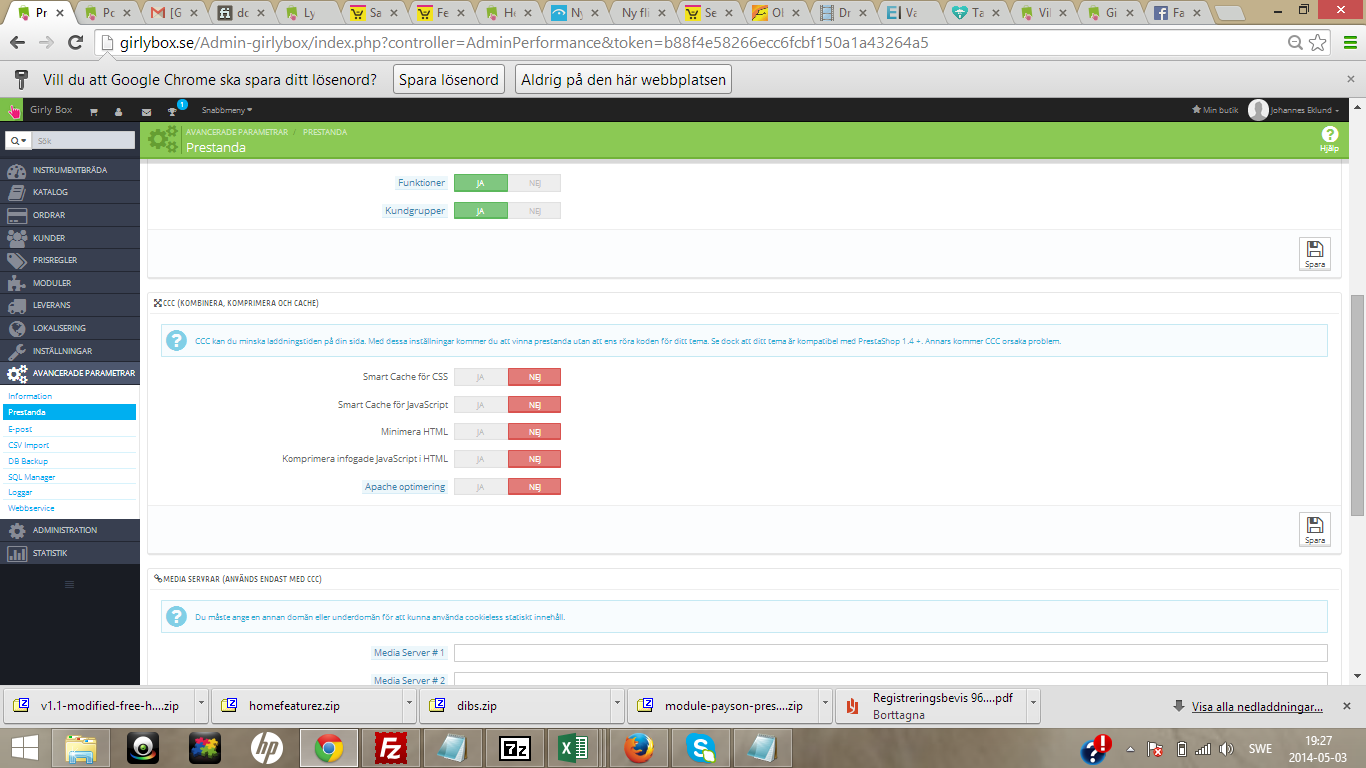This screenshot has width=1366, height=768.
Task: Open the Johannes Eklund account dropdown
Action: [x=1305, y=110]
